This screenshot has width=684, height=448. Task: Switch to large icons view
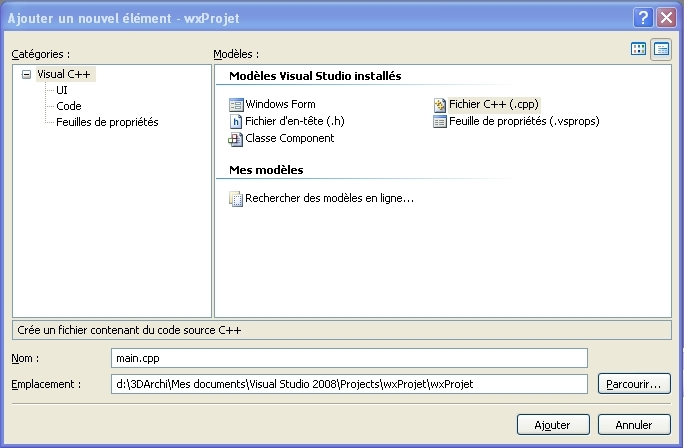tap(638, 49)
